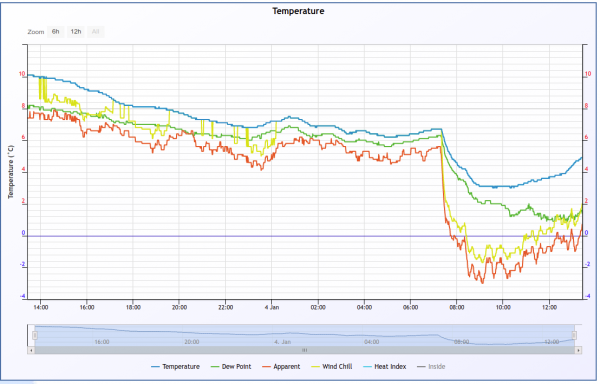Viewport: 600px width, 384px height.
Task: Click the right axis 0 label
Action: [x=586, y=233]
